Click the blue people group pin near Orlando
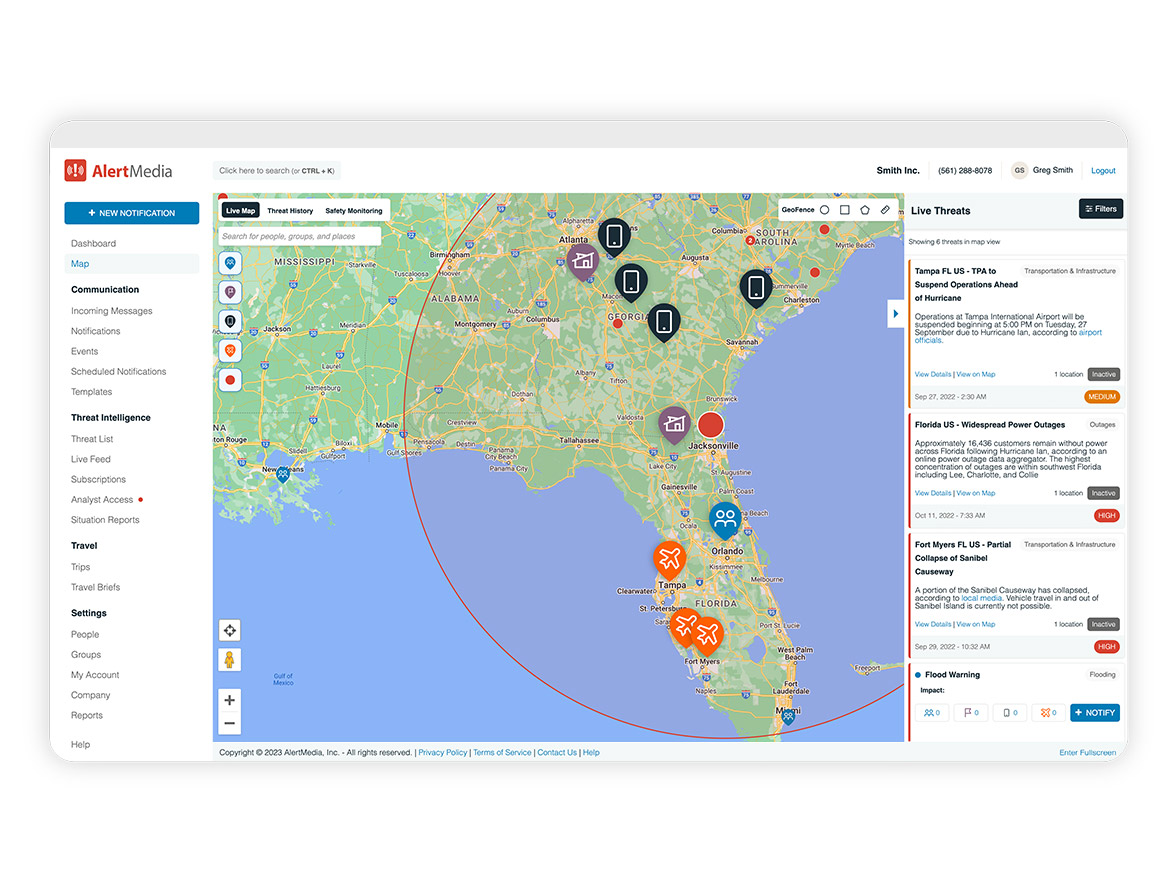The image size is (1176, 882). point(725,519)
